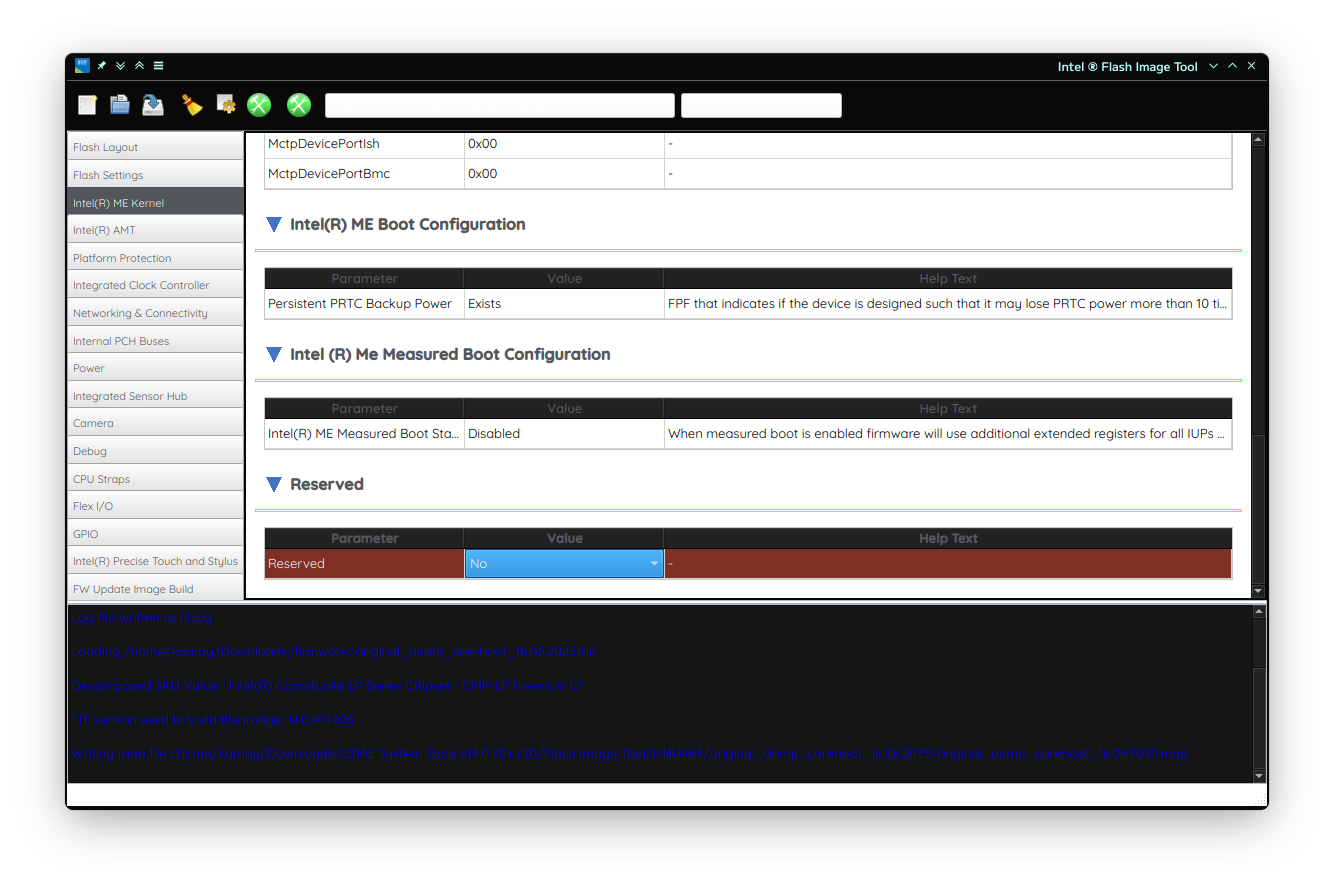Open a file with the folder icon
1334x887 pixels.
click(x=120, y=104)
